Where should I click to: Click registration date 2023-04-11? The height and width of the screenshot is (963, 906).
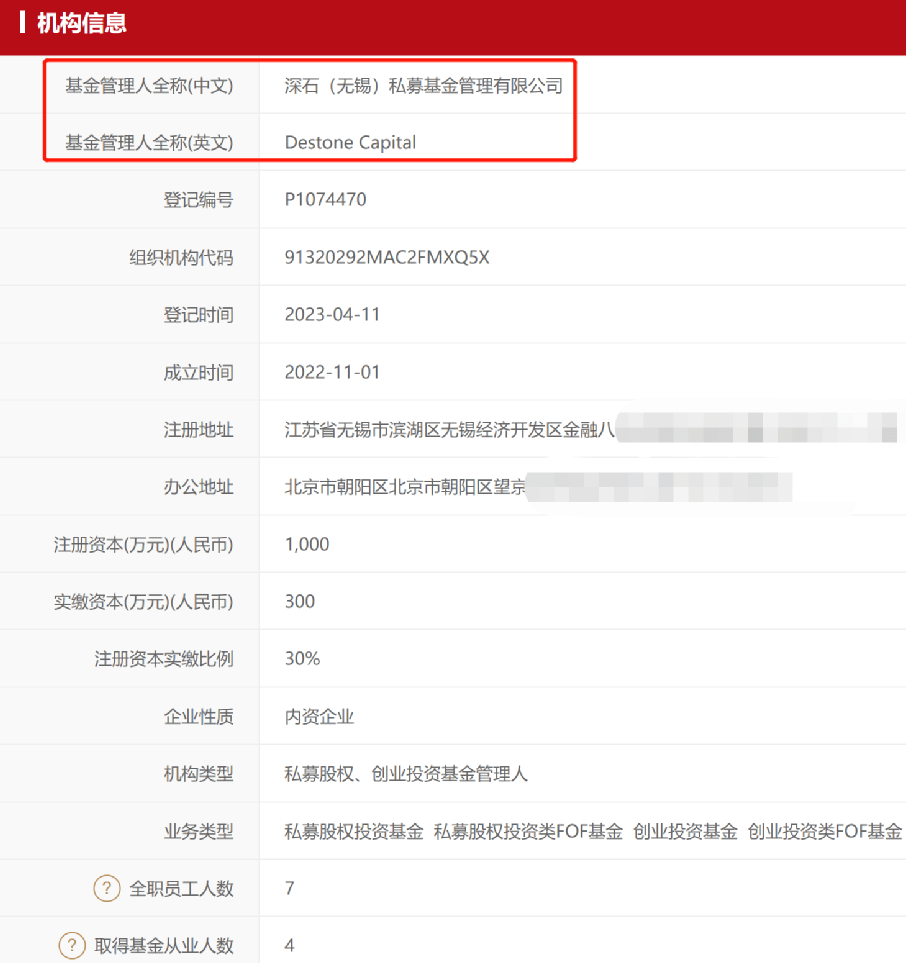point(333,315)
